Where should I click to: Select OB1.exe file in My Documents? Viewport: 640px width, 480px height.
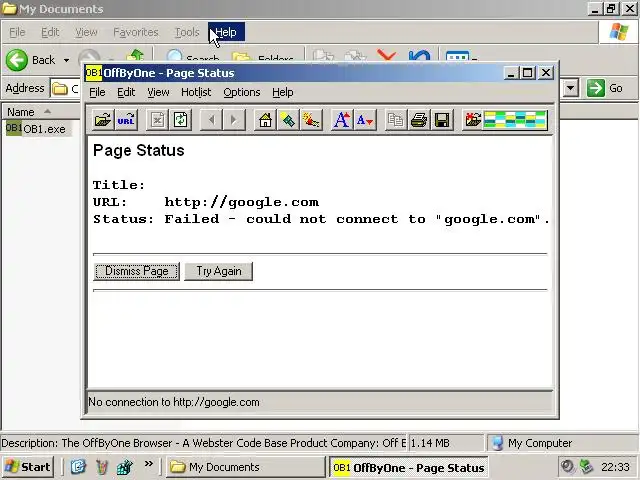pyautogui.click(x=36, y=129)
